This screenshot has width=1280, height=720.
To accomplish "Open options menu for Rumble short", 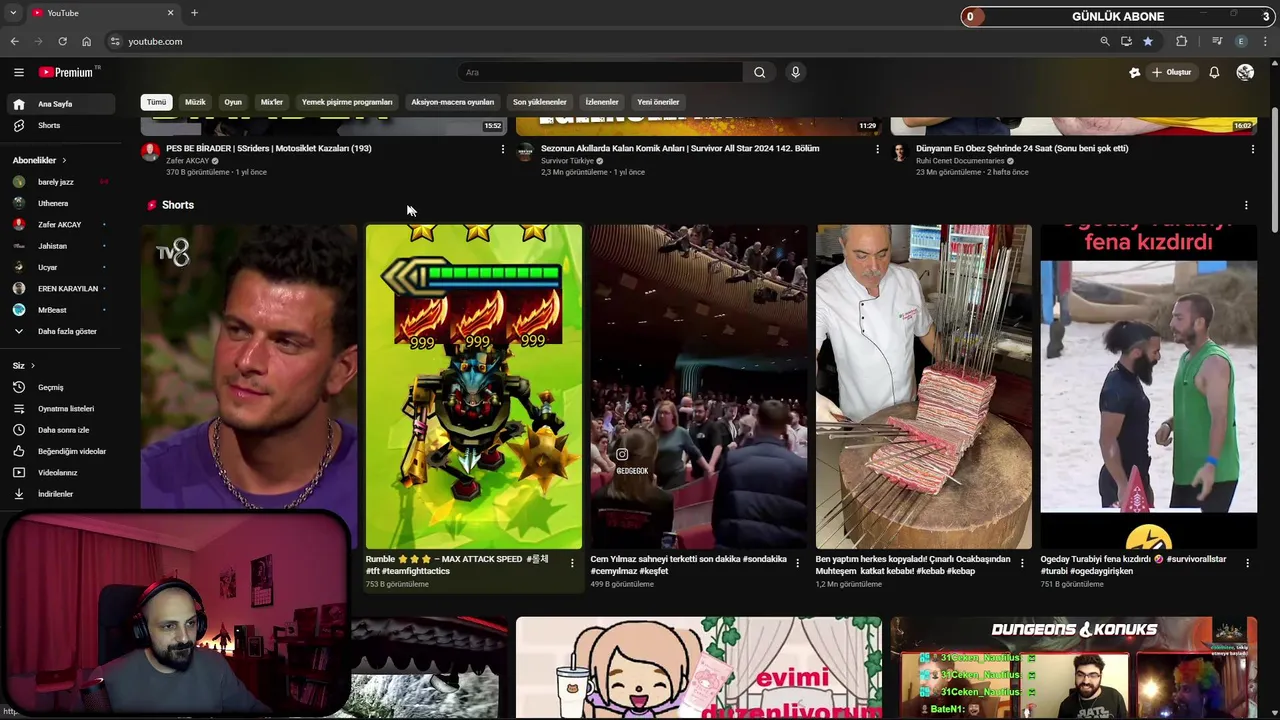I will tap(572, 563).
